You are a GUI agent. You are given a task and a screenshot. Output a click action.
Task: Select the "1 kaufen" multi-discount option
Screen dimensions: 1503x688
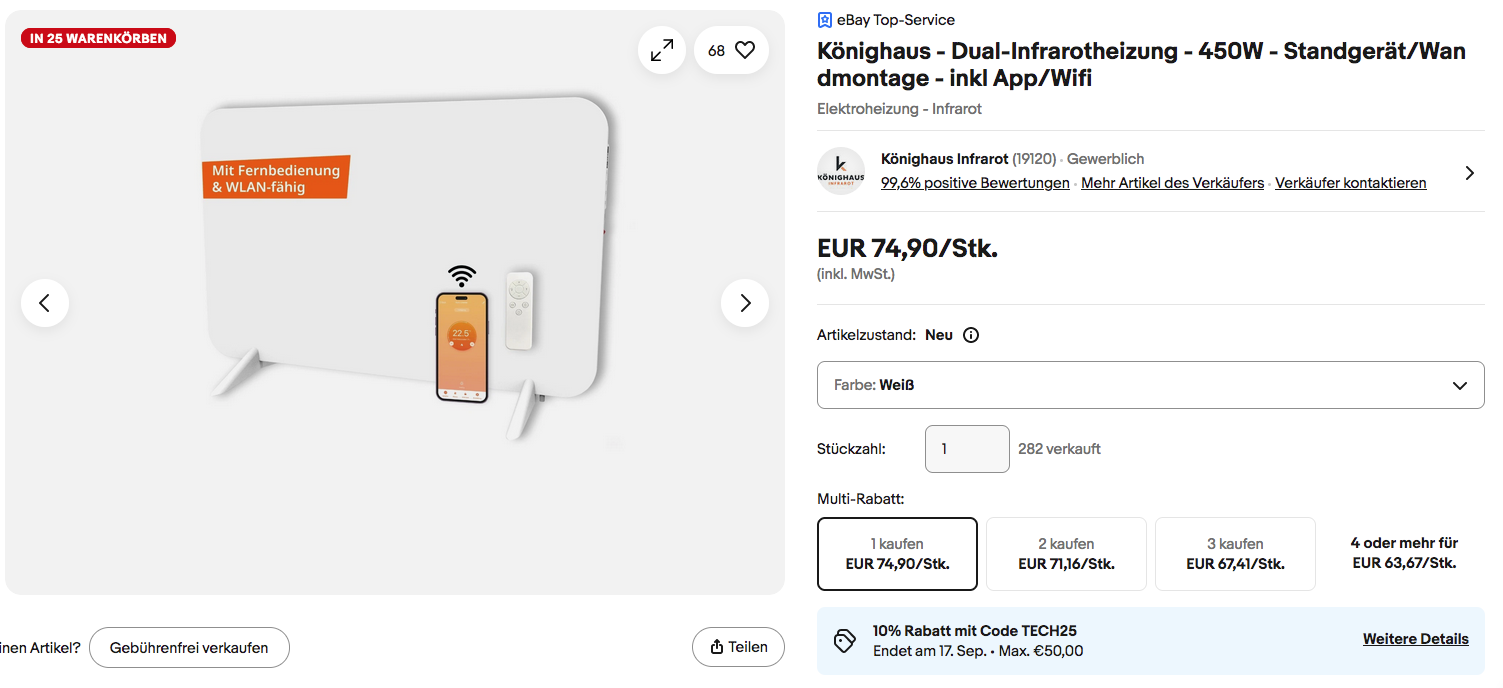point(897,554)
